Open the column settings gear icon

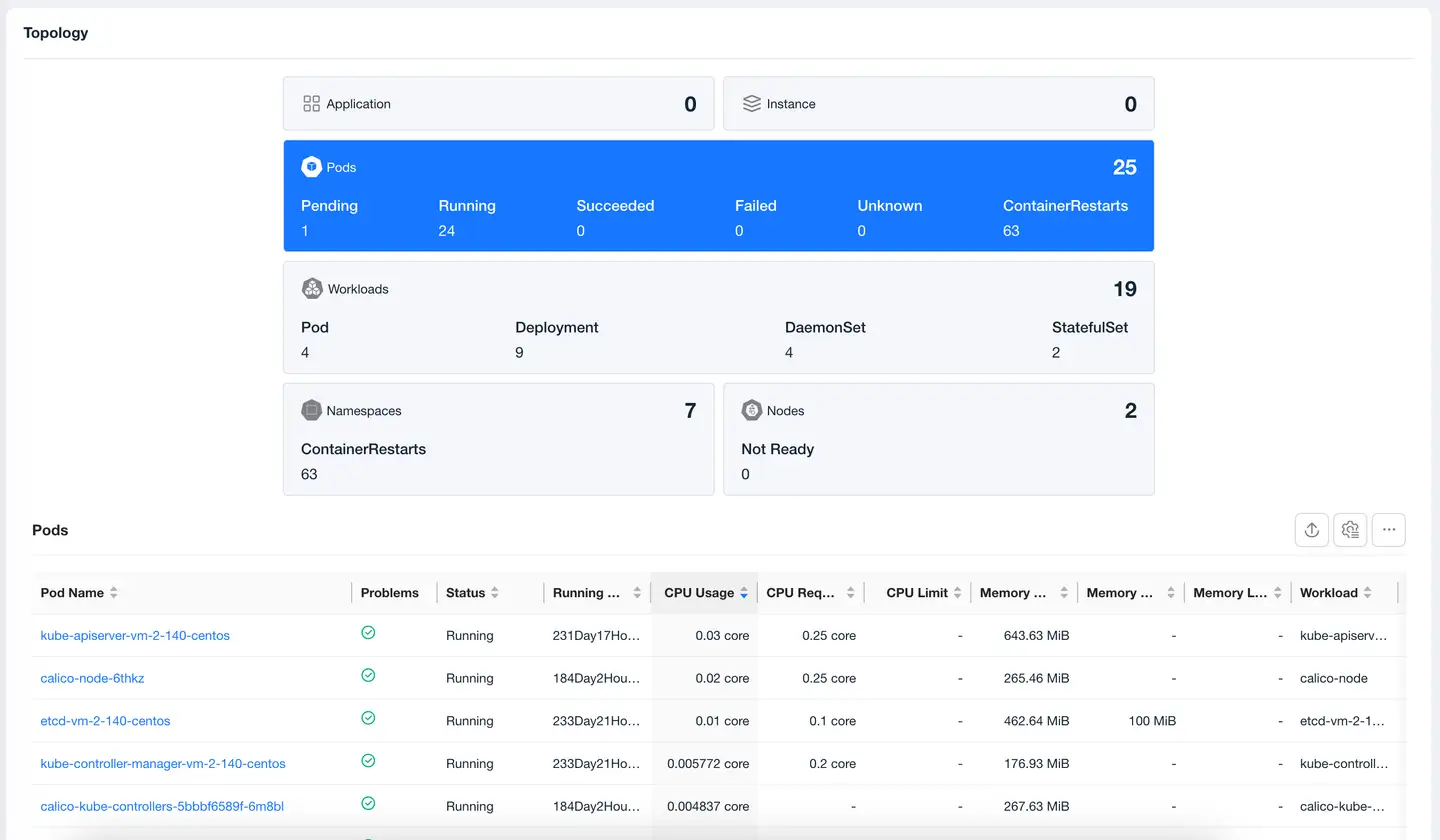pyautogui.click(x=1350, y=530)
